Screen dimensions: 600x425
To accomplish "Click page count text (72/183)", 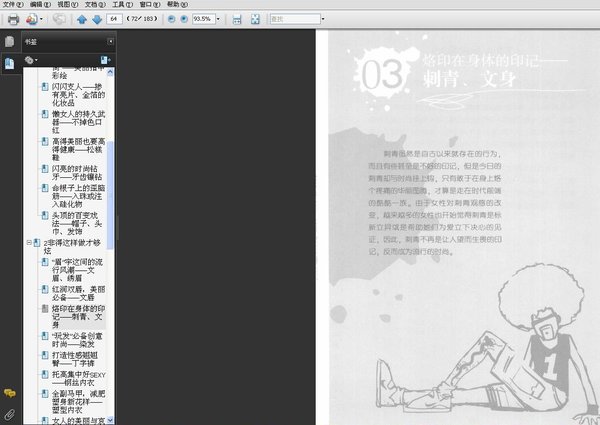I will [142, 19].
